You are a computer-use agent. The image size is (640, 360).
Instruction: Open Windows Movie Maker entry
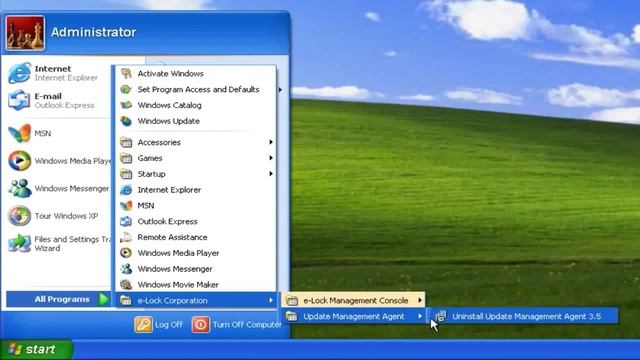[196, 284]
